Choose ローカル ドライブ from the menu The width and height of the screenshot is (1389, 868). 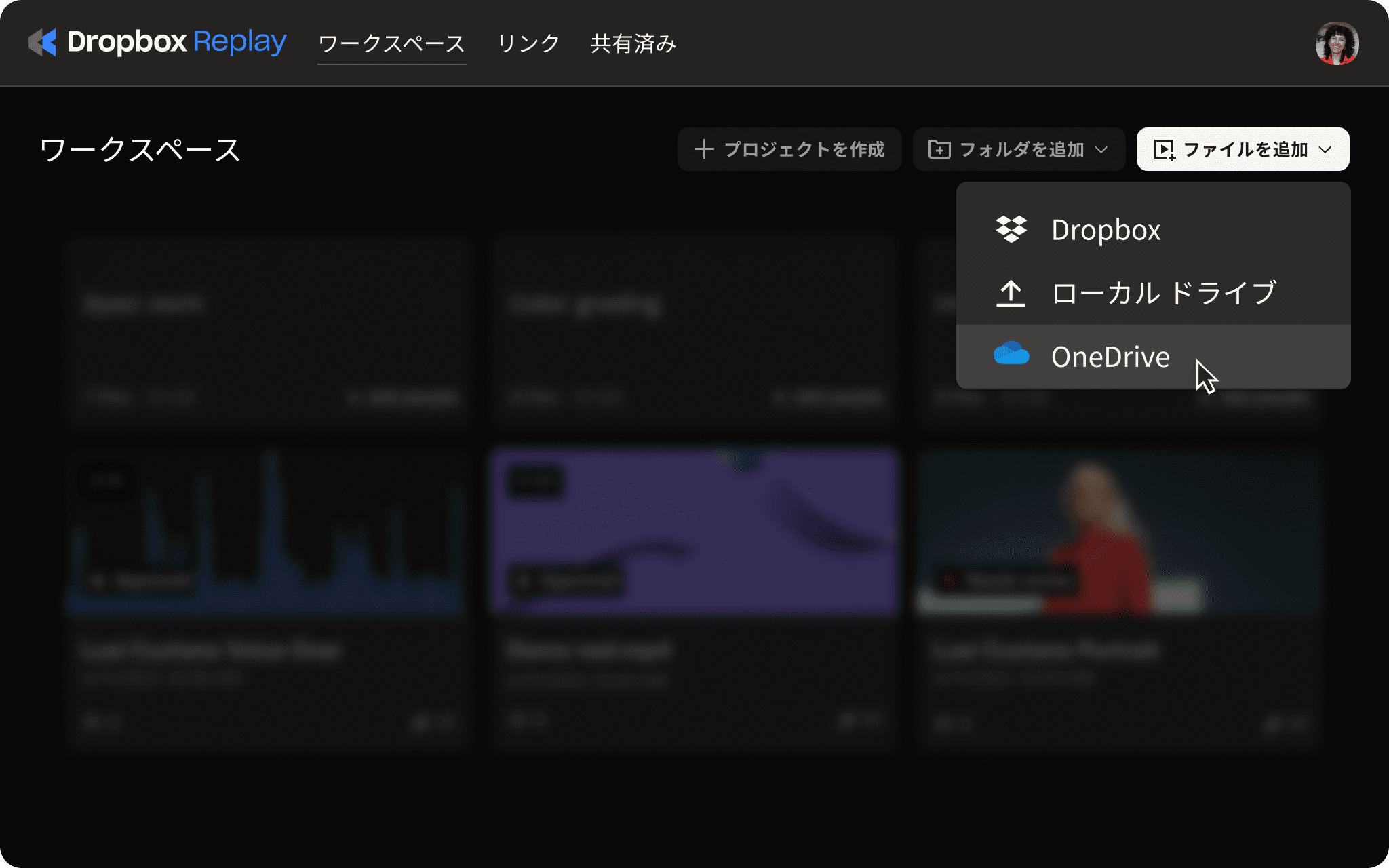tap(1153, 293)
